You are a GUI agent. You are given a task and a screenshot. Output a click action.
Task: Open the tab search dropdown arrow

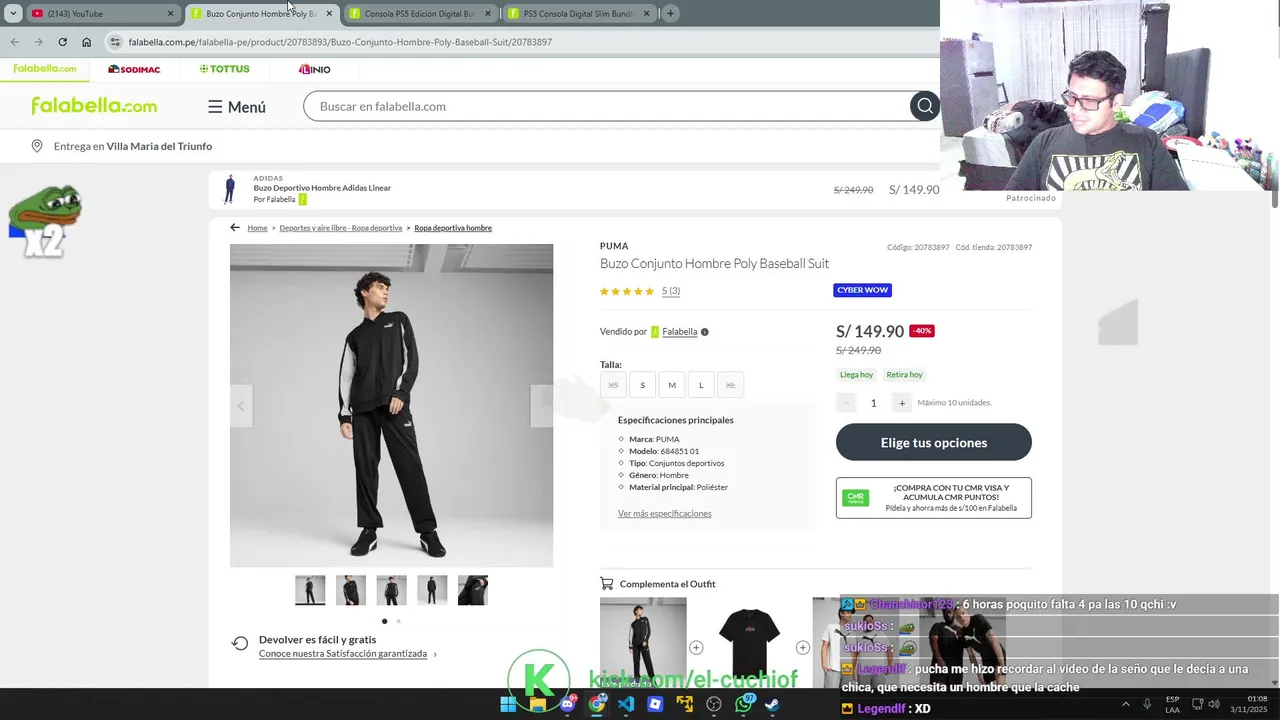click(x=13, y=14)
